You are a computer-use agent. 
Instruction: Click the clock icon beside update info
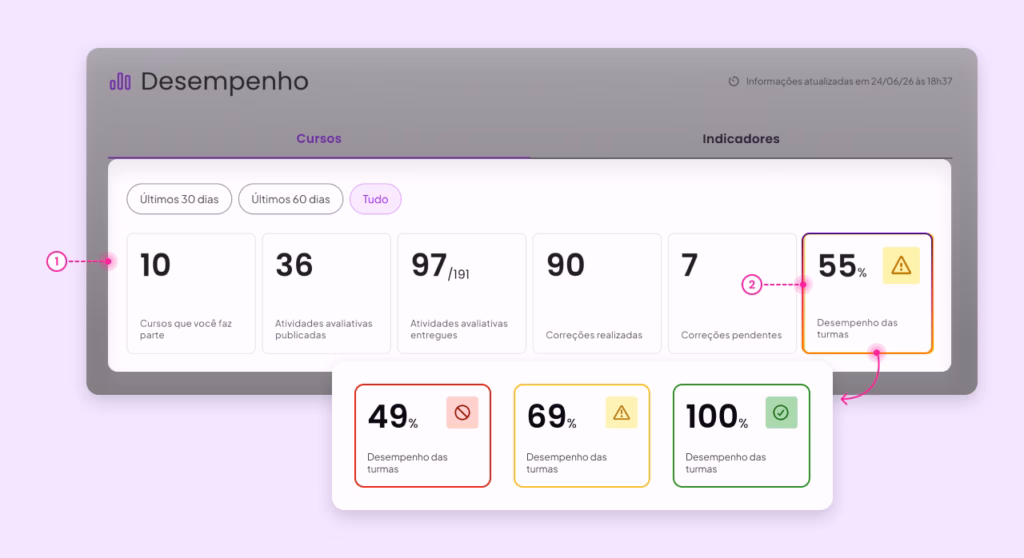tap(733, 82)
